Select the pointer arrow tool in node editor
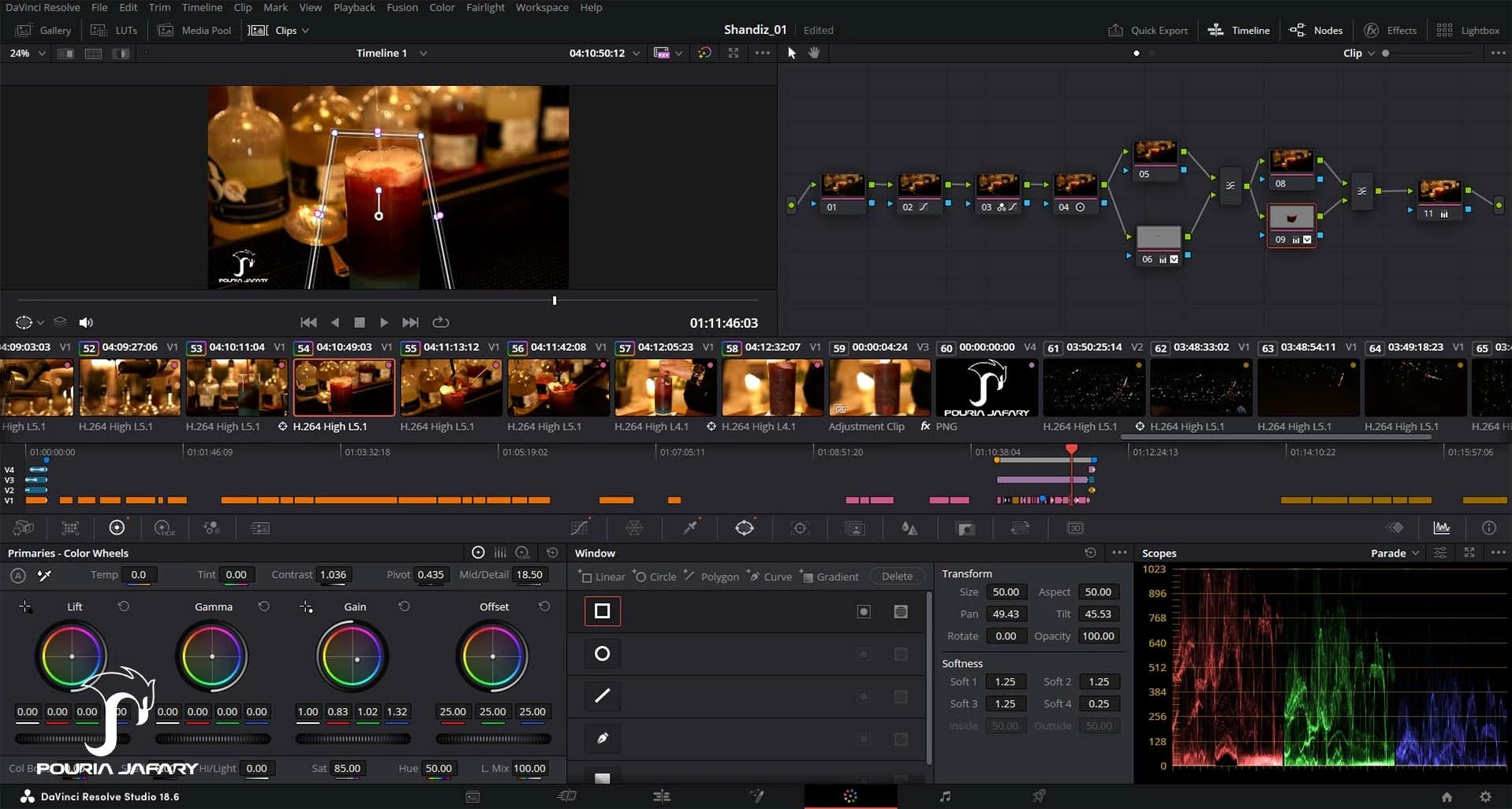Image resolution: width=1512 pixels, height=809 pixels. tap(792, 53)
